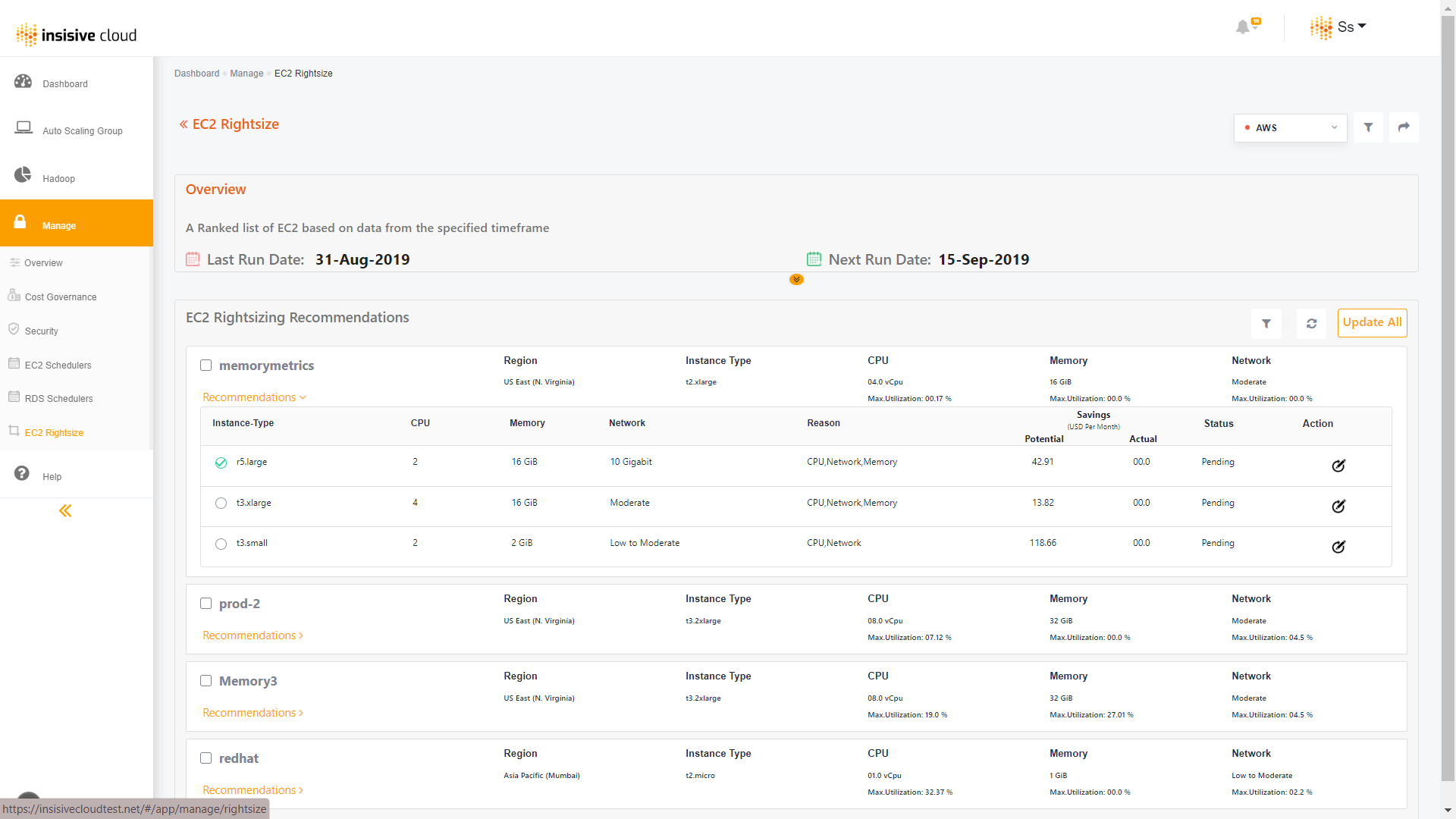Open Cost Governance in sidebar
The height and width of the screenshot is (819, 1456).
pyautogui.click(x=60, y=297)
